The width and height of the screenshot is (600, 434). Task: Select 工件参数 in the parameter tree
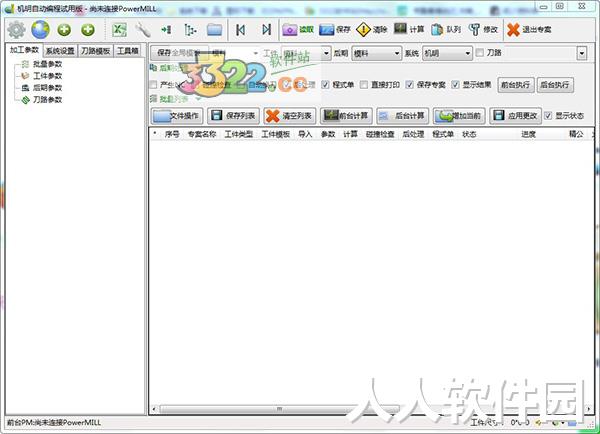tap(47, 76)
